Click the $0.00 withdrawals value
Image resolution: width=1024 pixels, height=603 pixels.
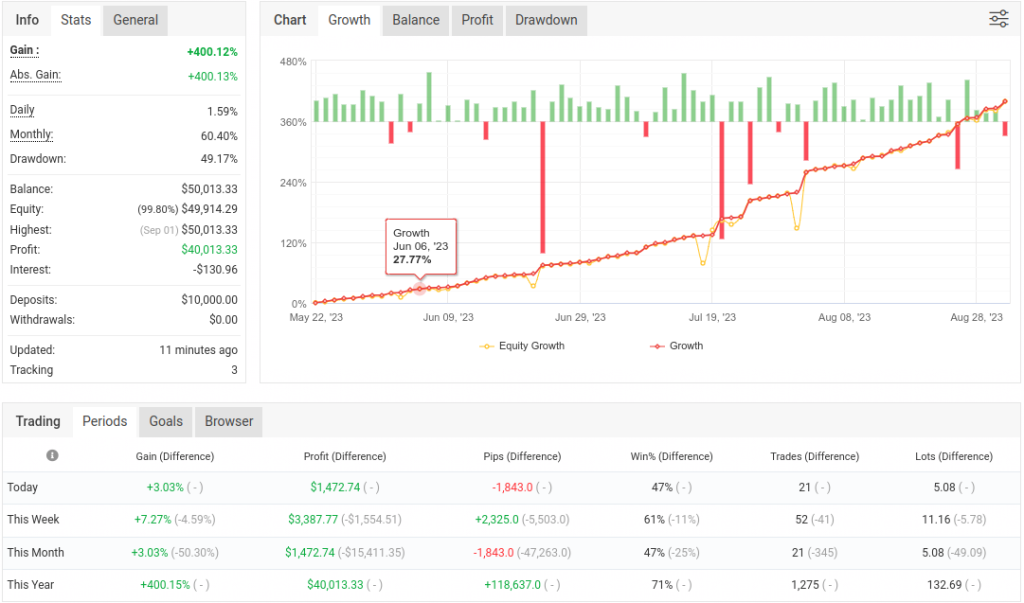[x=223, y=319]
